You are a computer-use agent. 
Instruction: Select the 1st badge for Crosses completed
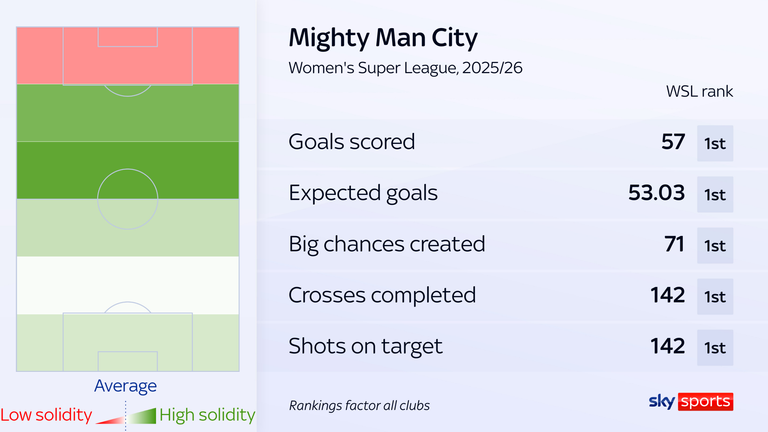(x=715, y=296)
